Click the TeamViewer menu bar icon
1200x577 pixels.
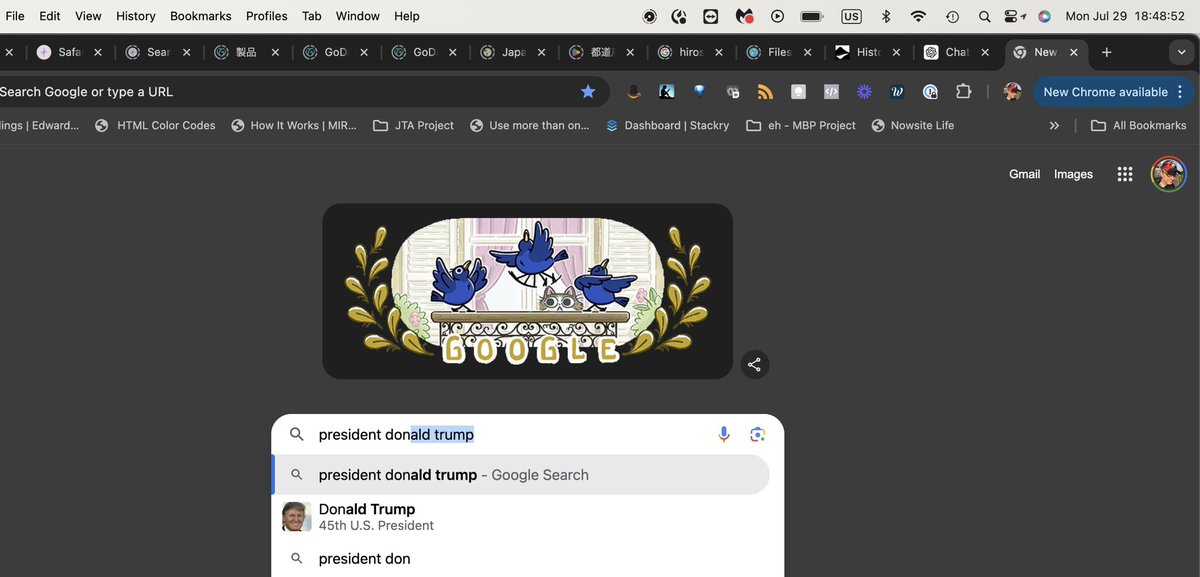tap(711, 16)
